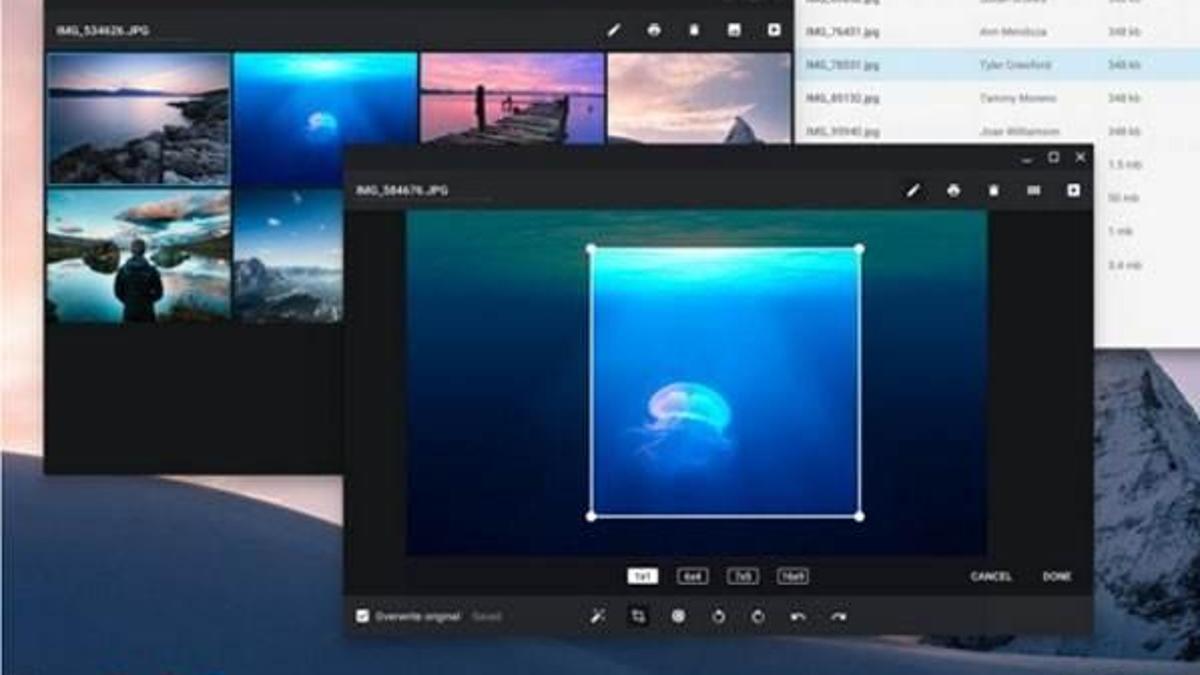Screen dimensions: 1200x675
Task: Click the trash delete icon in front editor window
Action: coord(993,190)
